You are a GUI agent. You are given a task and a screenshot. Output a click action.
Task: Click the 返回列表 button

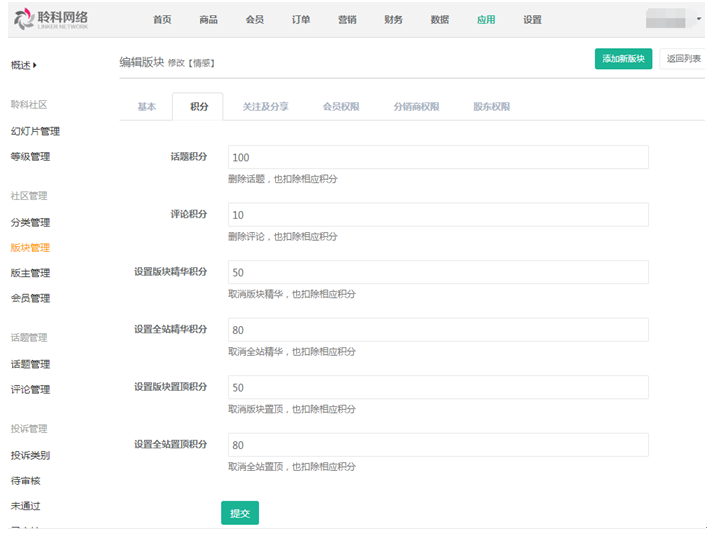point(684,59)
